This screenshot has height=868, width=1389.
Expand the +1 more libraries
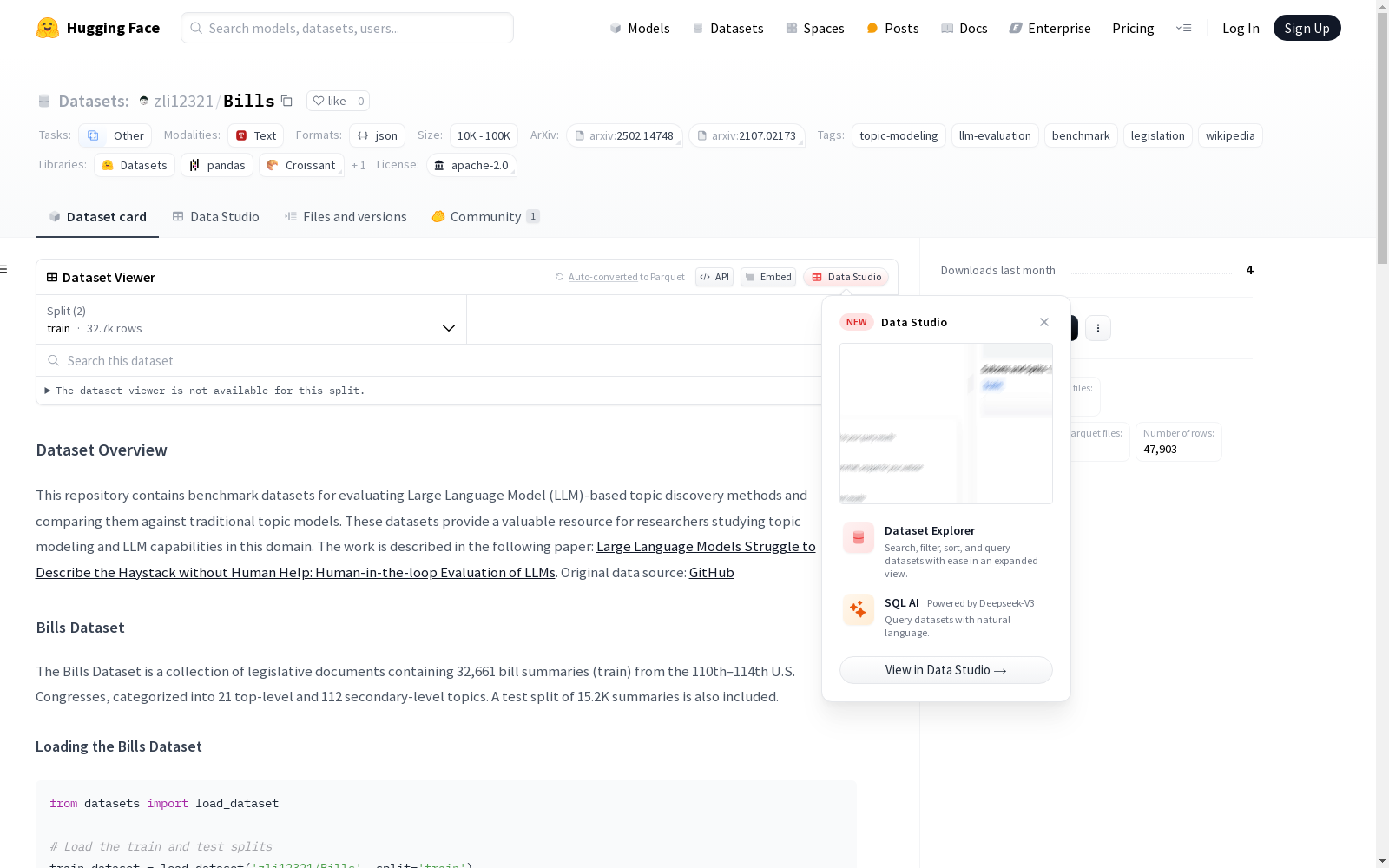coord(359,165)
